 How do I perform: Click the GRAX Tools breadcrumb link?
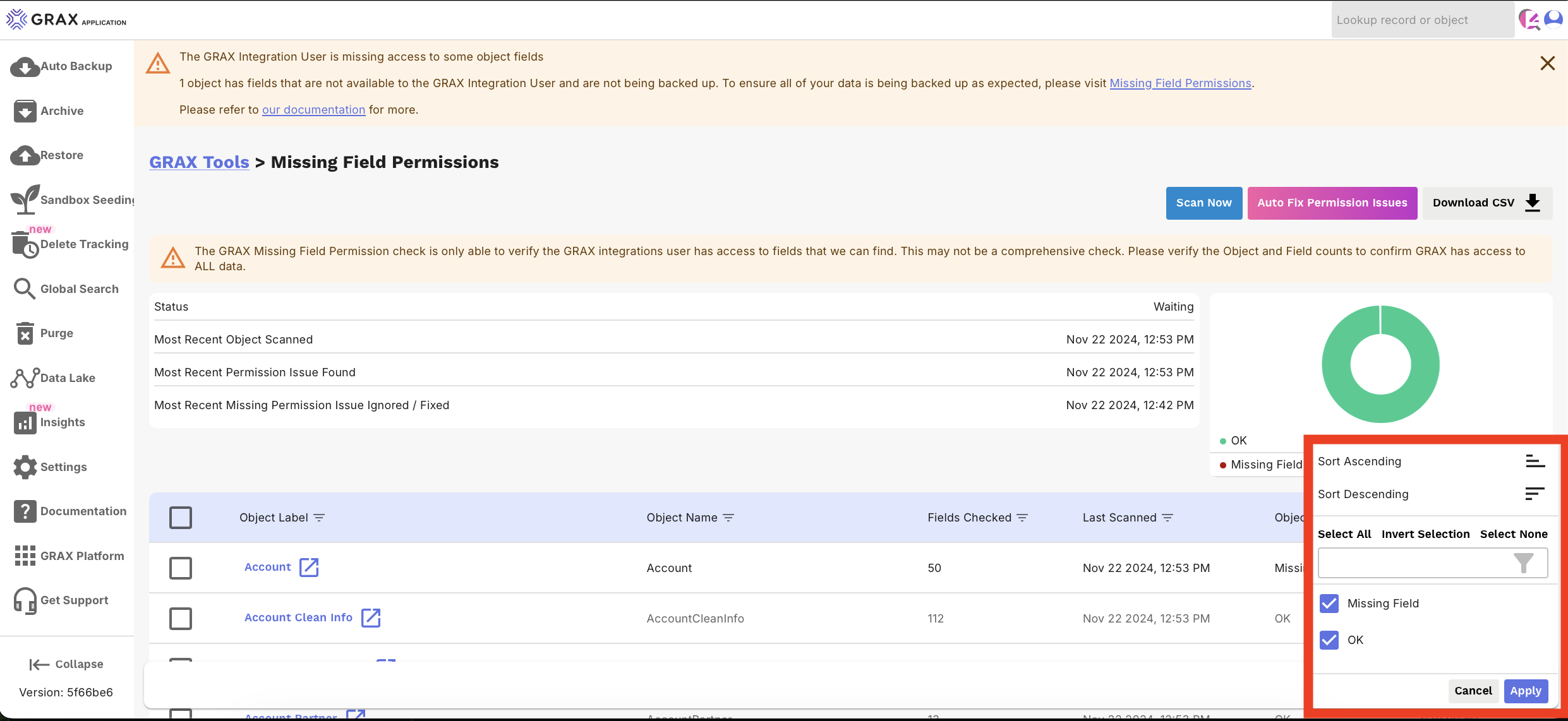tap(199, 161)
